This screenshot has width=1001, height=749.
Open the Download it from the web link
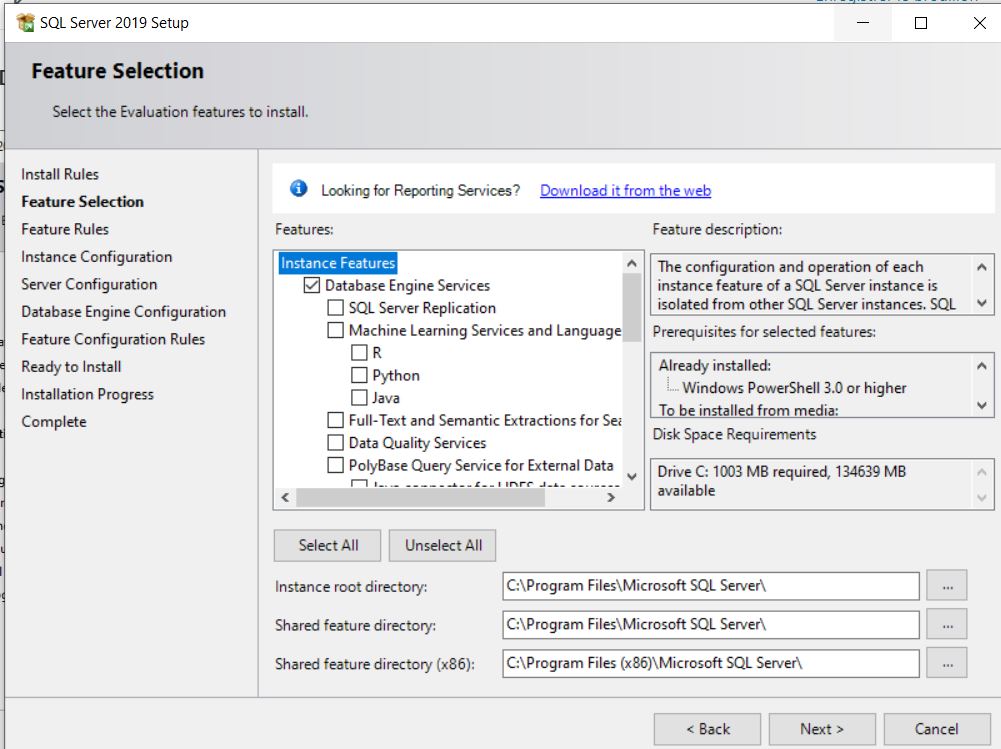point(625,190)
